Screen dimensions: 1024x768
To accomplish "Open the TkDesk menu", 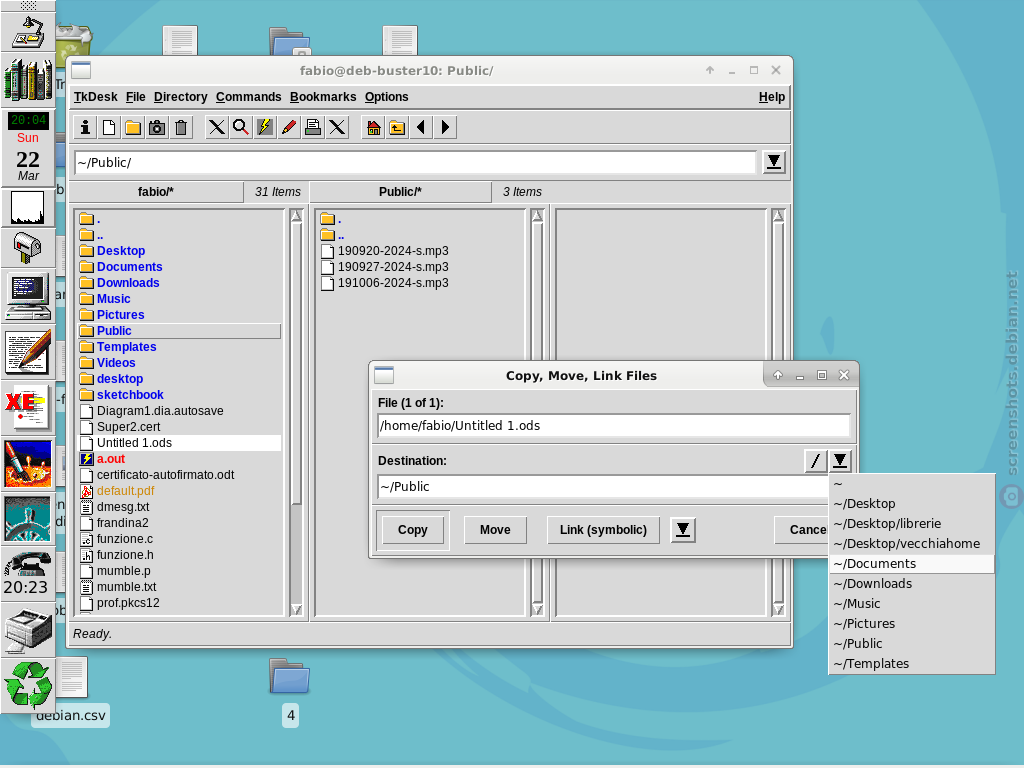I will tap(95, 97).
